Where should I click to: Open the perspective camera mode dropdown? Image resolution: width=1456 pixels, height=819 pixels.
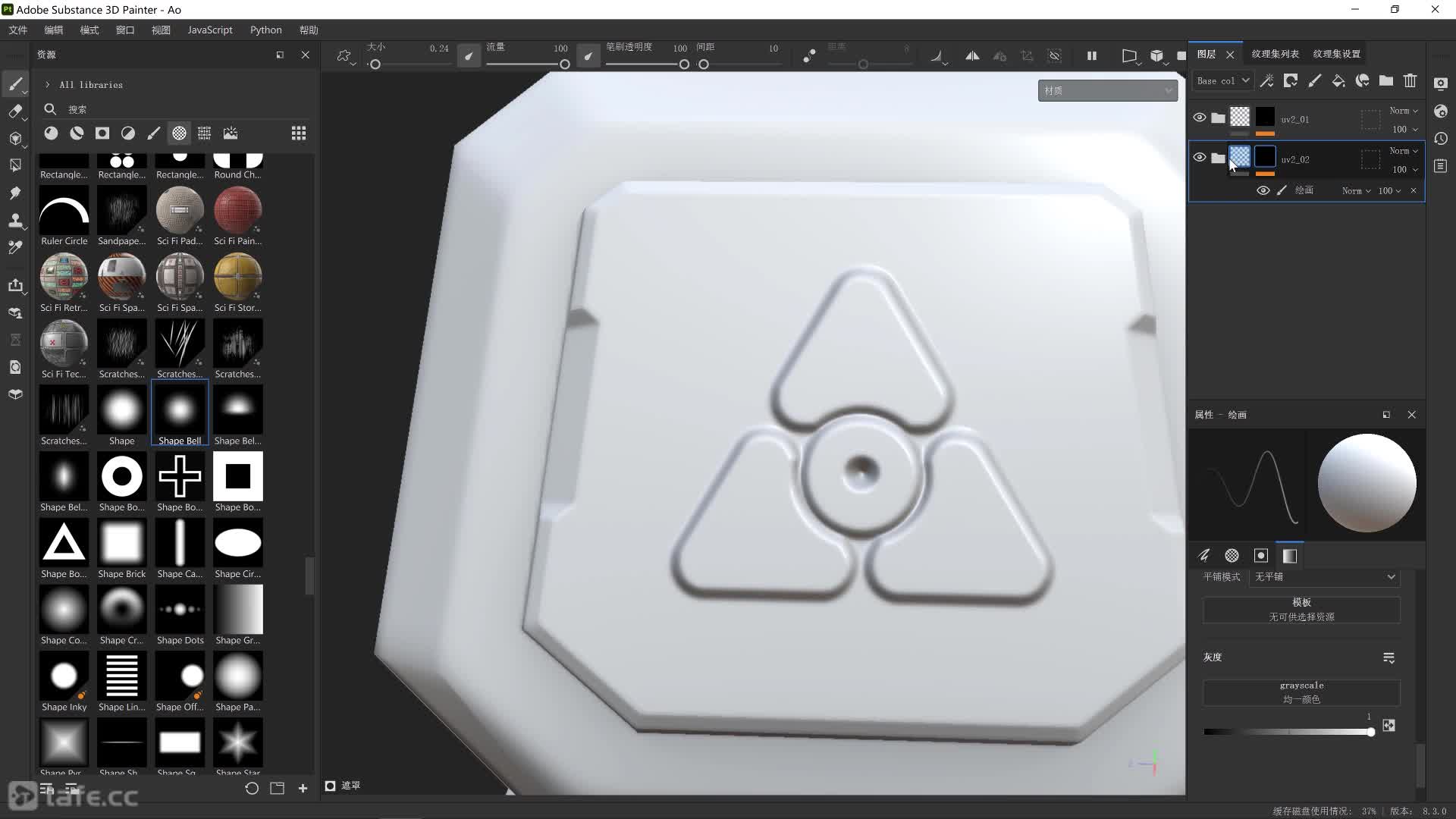[1130, 56]
